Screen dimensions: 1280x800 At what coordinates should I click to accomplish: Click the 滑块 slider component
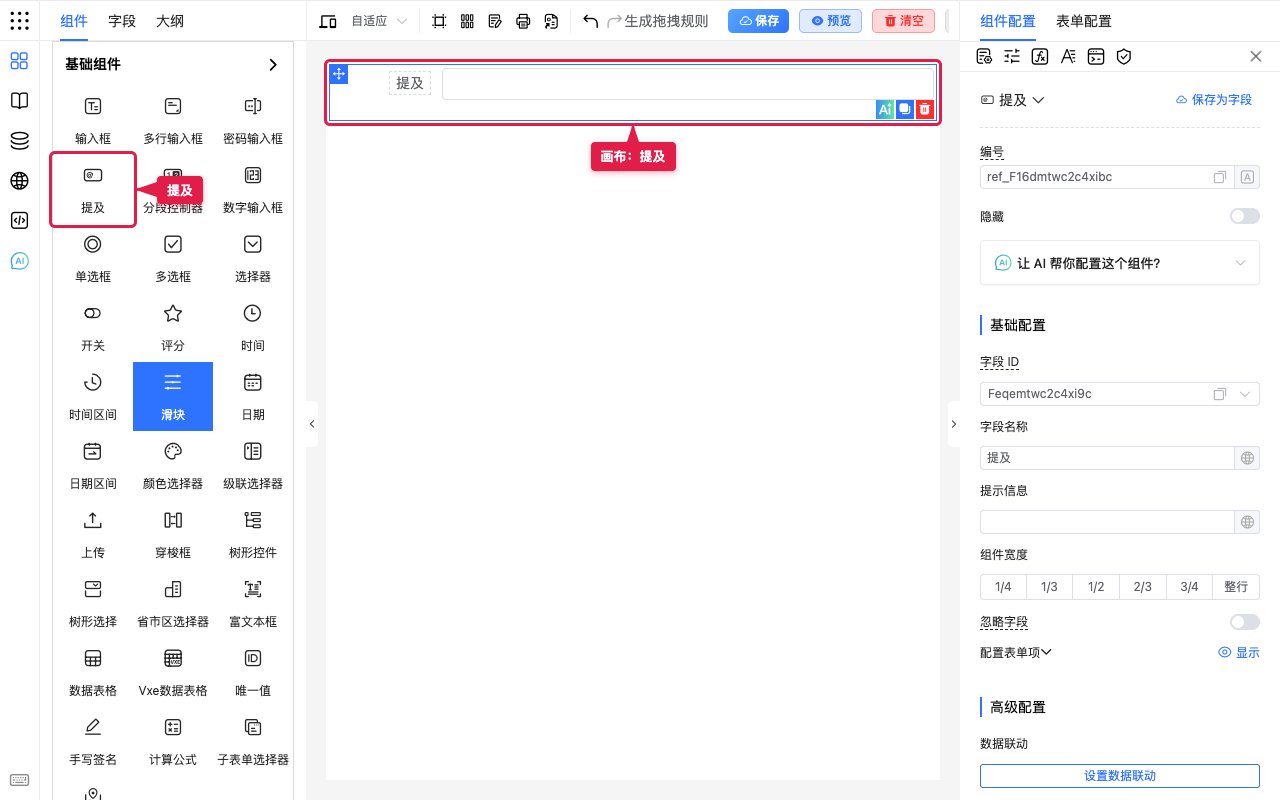[x=173, y=396]
